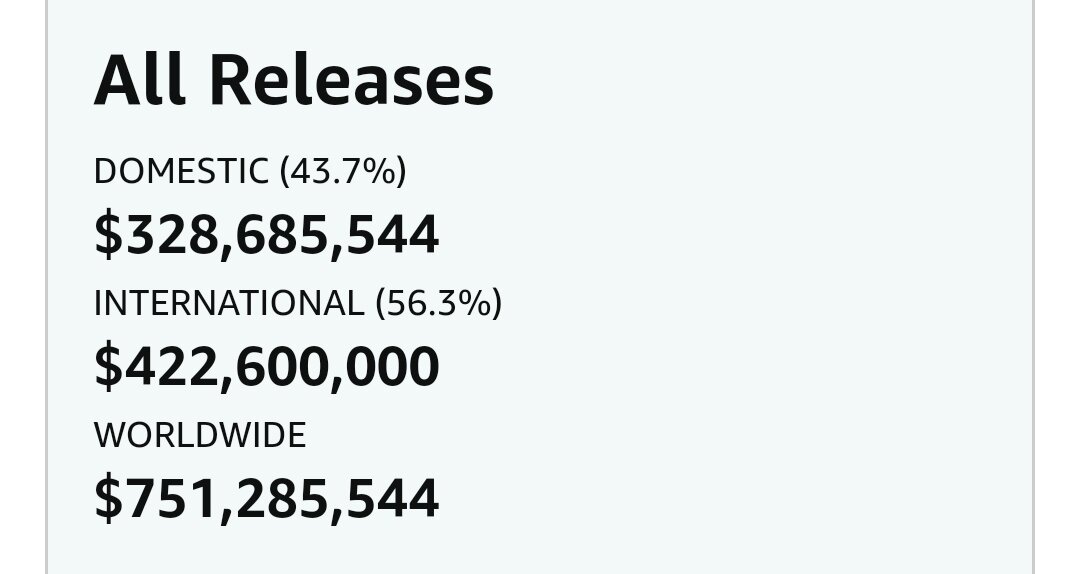Click the $328,685,544 domestic gross
Screen dimensions: 1080x574
267,236
